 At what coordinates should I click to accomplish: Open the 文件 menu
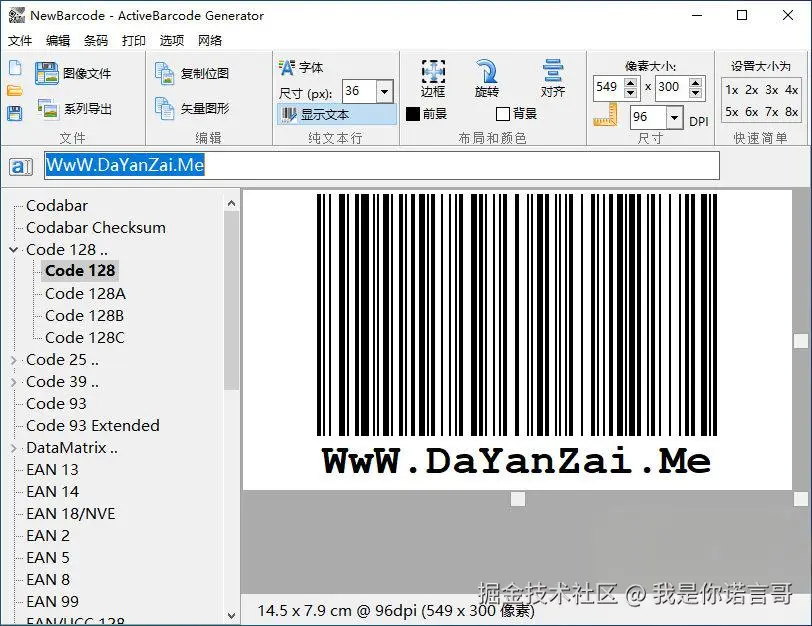20,40
